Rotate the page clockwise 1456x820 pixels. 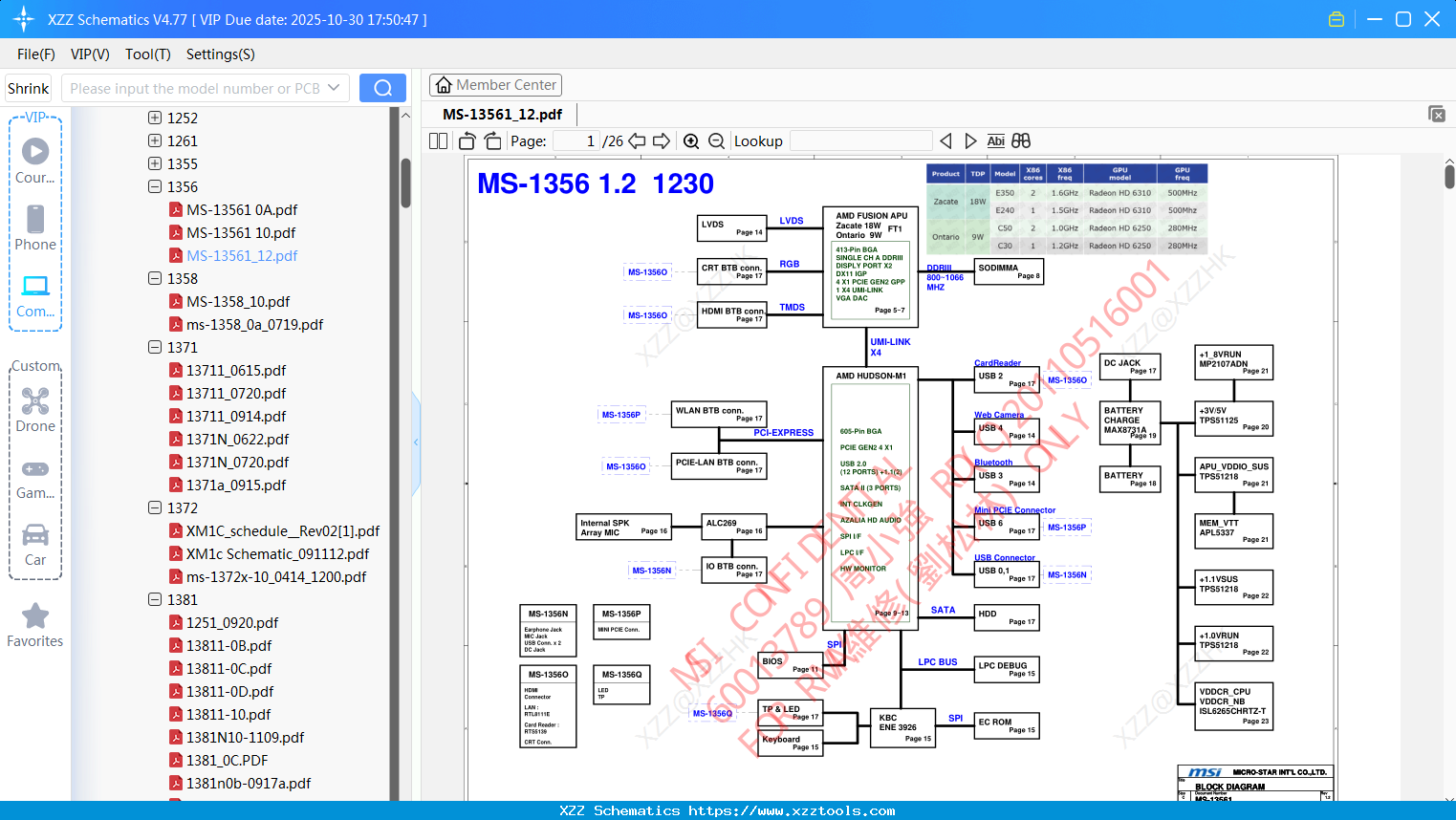(493, 141)
